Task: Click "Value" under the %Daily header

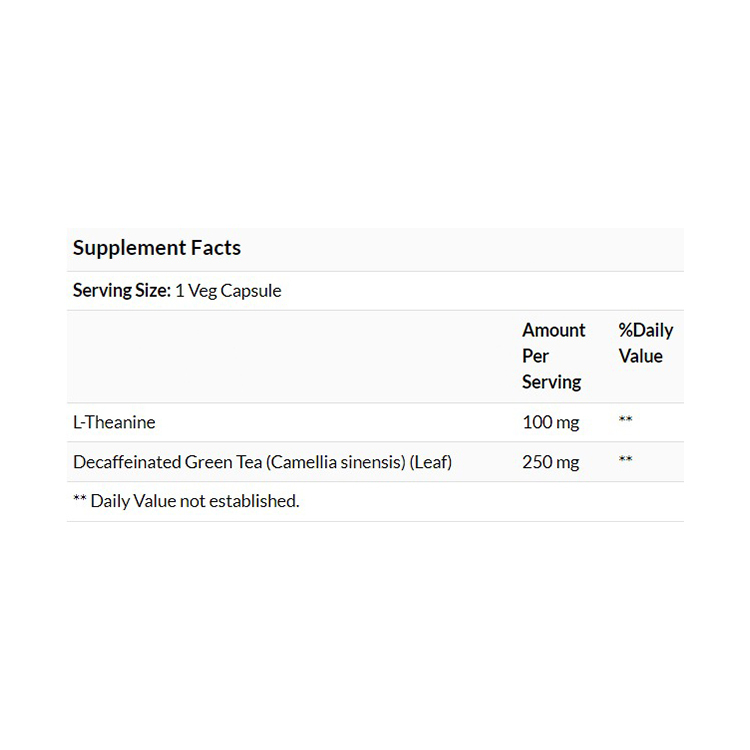Action: point(640,356)
